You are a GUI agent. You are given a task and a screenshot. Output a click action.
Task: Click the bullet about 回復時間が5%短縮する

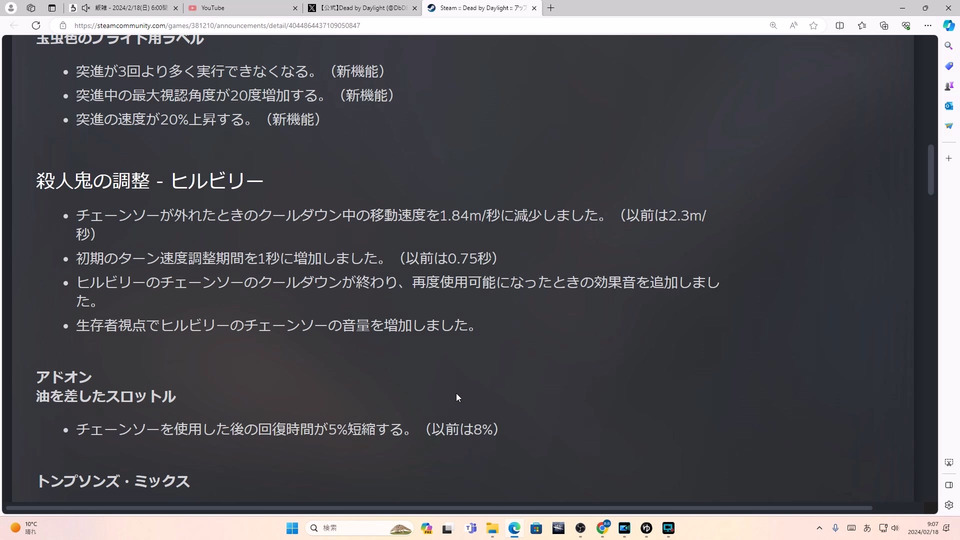(288, 429)
